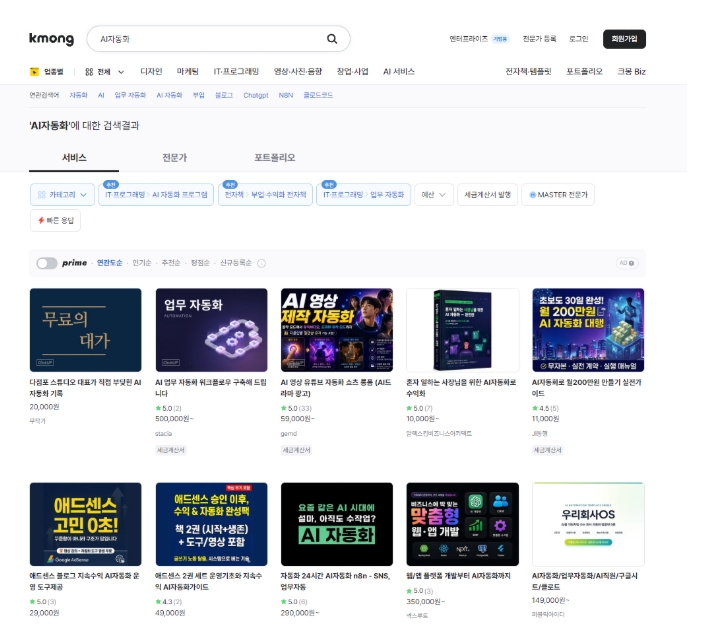Viewport: 705px width, 635px height.
Task: Click related keyword 부업
Action: tap(198, 95)
